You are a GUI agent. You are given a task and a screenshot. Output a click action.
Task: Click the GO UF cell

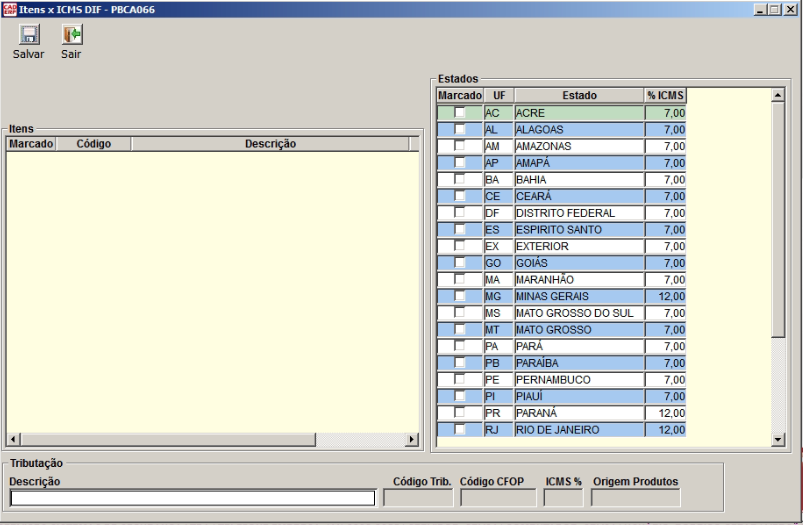click(x=499, y=263)
